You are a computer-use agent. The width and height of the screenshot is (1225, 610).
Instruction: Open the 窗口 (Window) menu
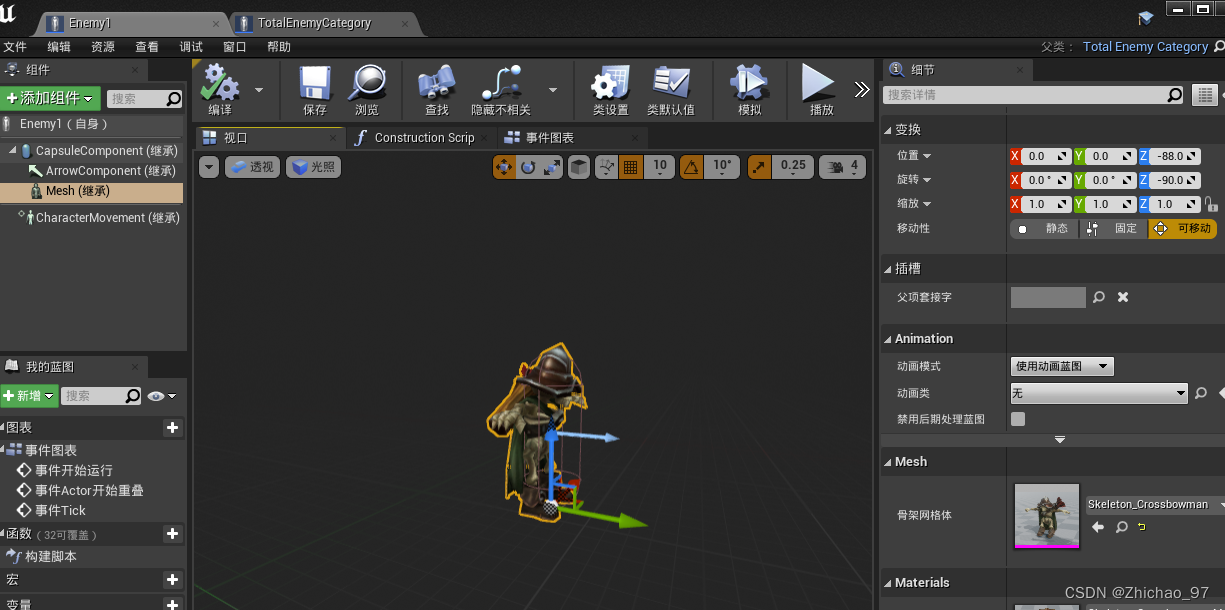coord(234,46)
